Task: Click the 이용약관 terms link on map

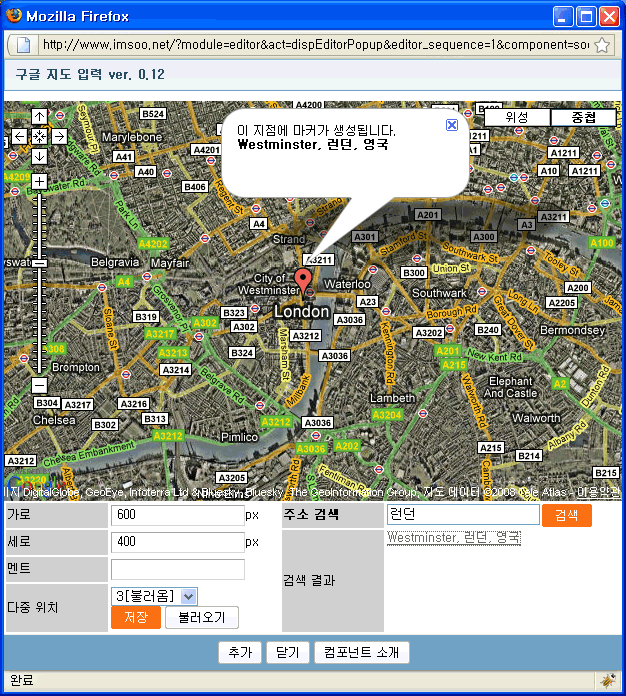Action: 597,492
